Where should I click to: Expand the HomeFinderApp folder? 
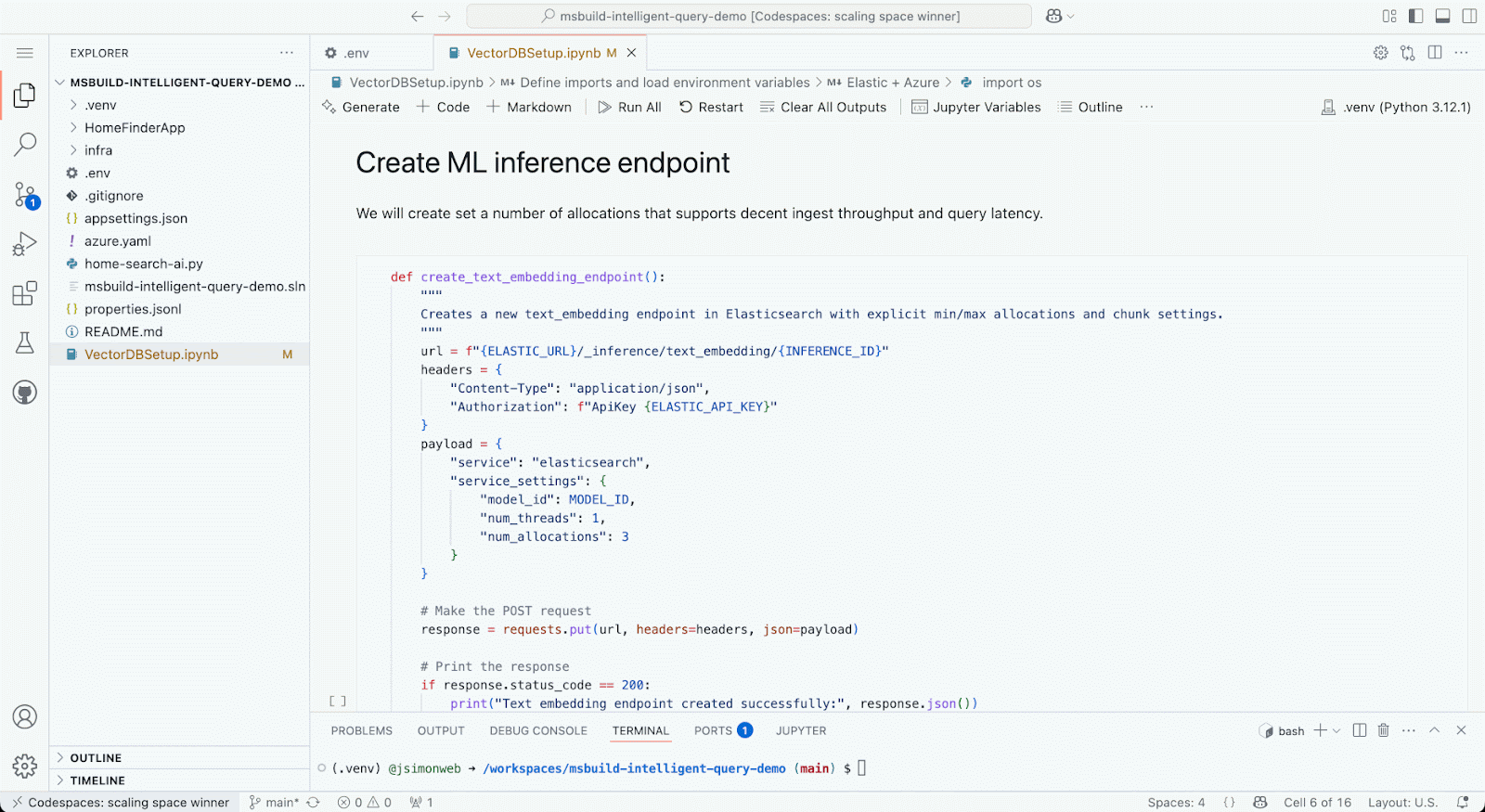pos(135,128)
